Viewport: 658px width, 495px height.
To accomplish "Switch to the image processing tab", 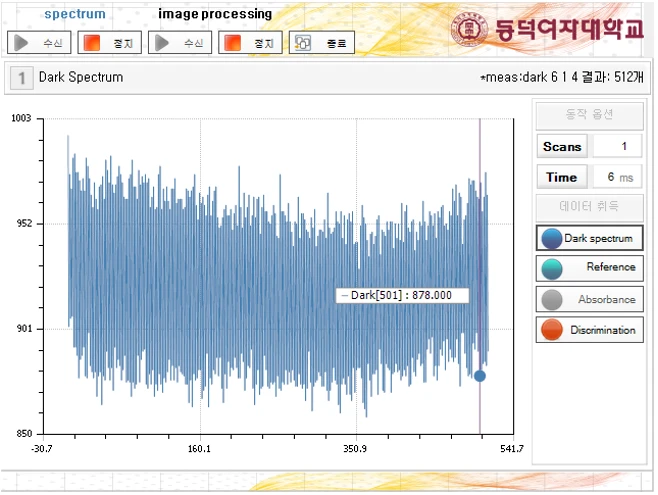I will pyautogui.click(x=215, y=14).
